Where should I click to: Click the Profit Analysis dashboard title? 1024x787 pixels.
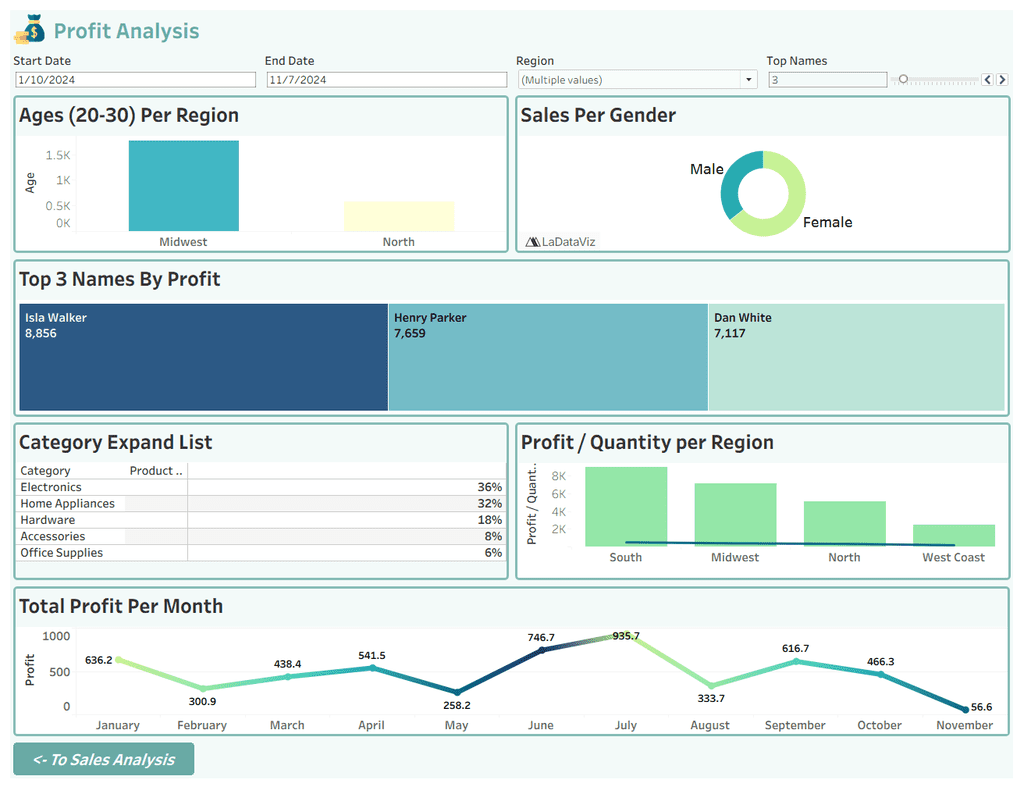pos(127,31)
